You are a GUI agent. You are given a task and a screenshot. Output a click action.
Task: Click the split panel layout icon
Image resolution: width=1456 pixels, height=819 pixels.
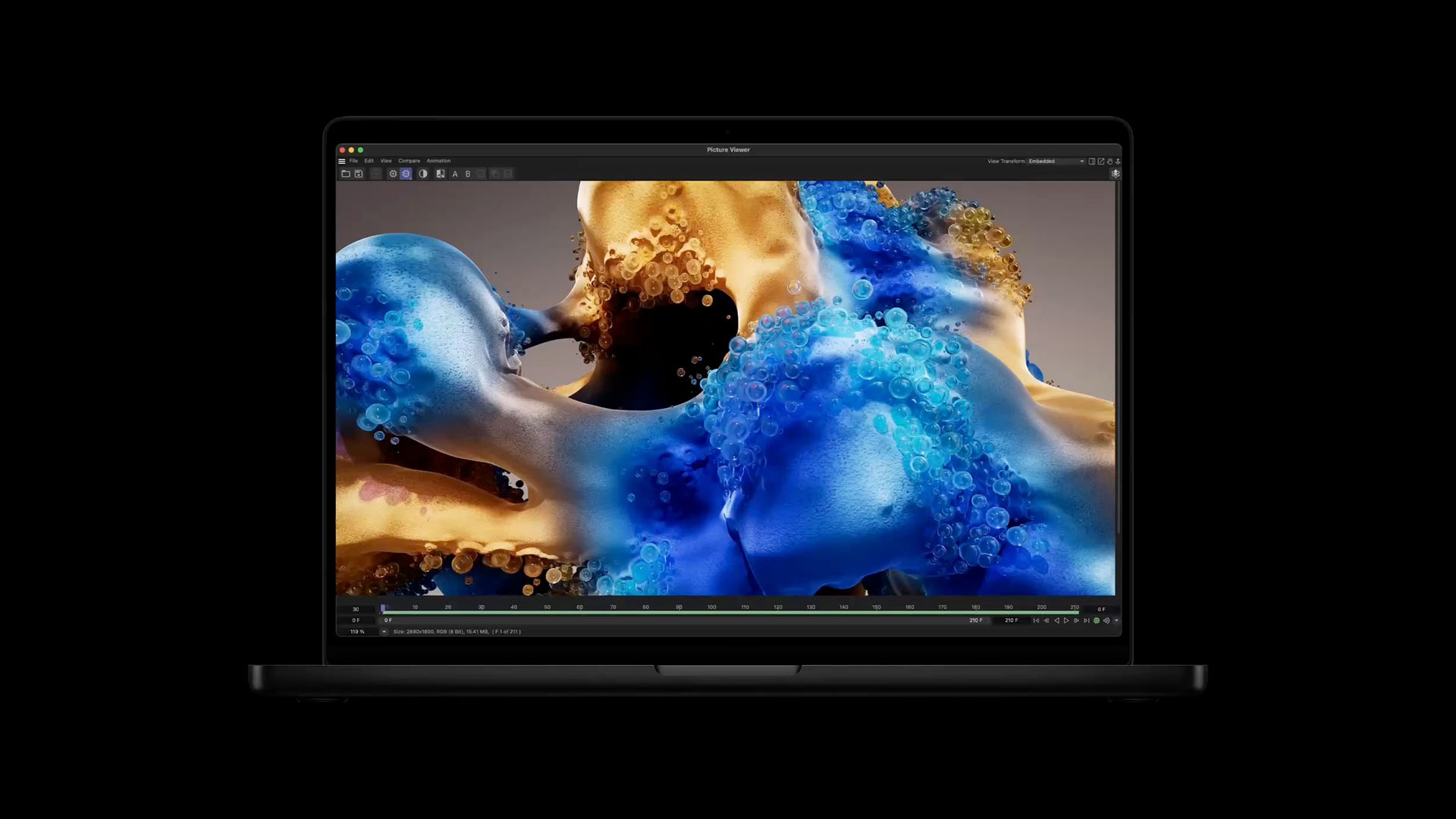click(1092, 161)
